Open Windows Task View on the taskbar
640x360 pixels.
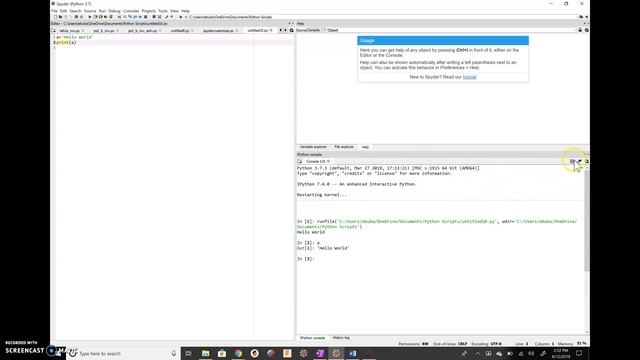189,353
